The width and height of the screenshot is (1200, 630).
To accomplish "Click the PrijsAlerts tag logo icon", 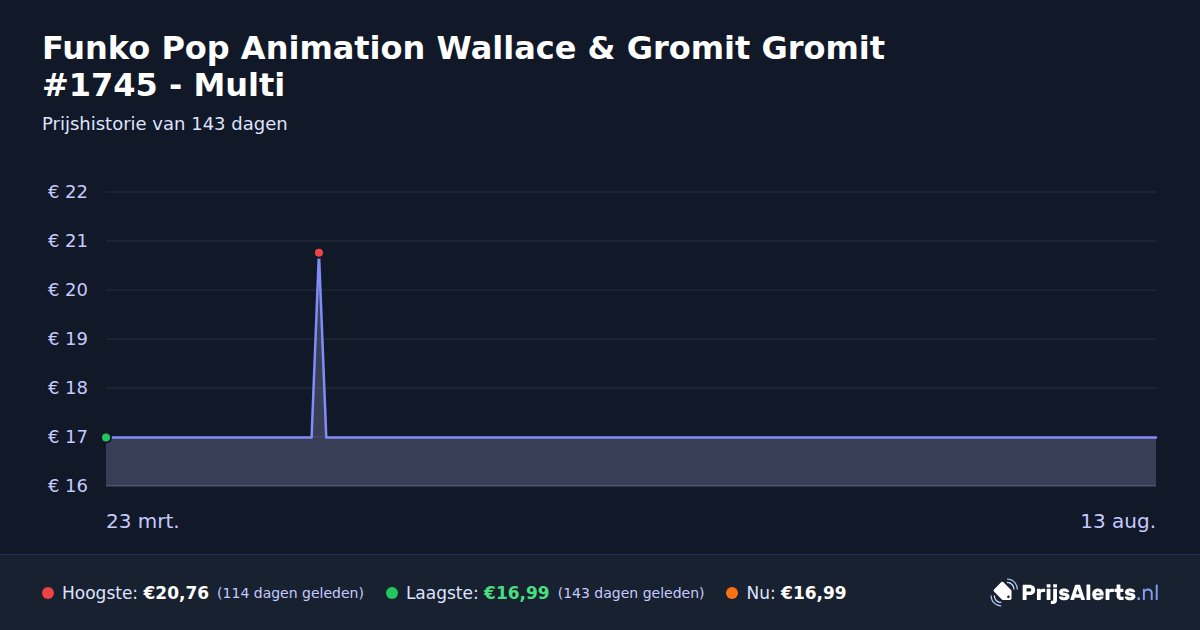I will pyautogui.click(x=1003, y=593).
